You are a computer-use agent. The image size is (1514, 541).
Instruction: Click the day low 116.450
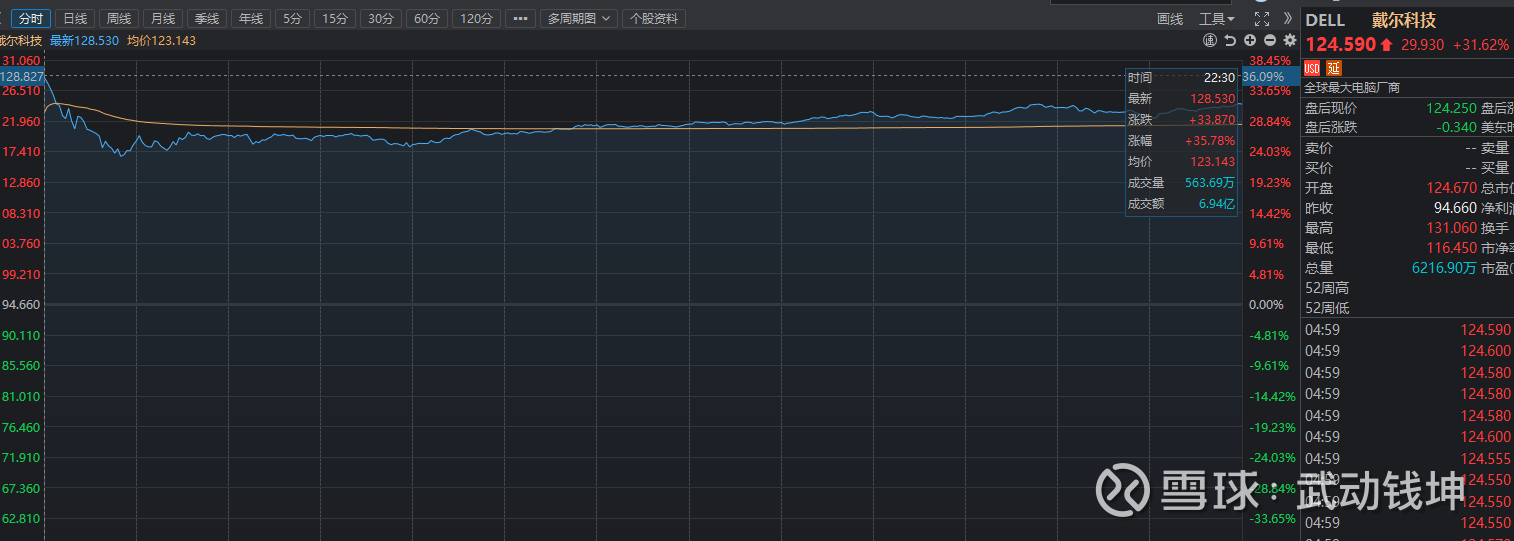click(x=1451, y=248)
